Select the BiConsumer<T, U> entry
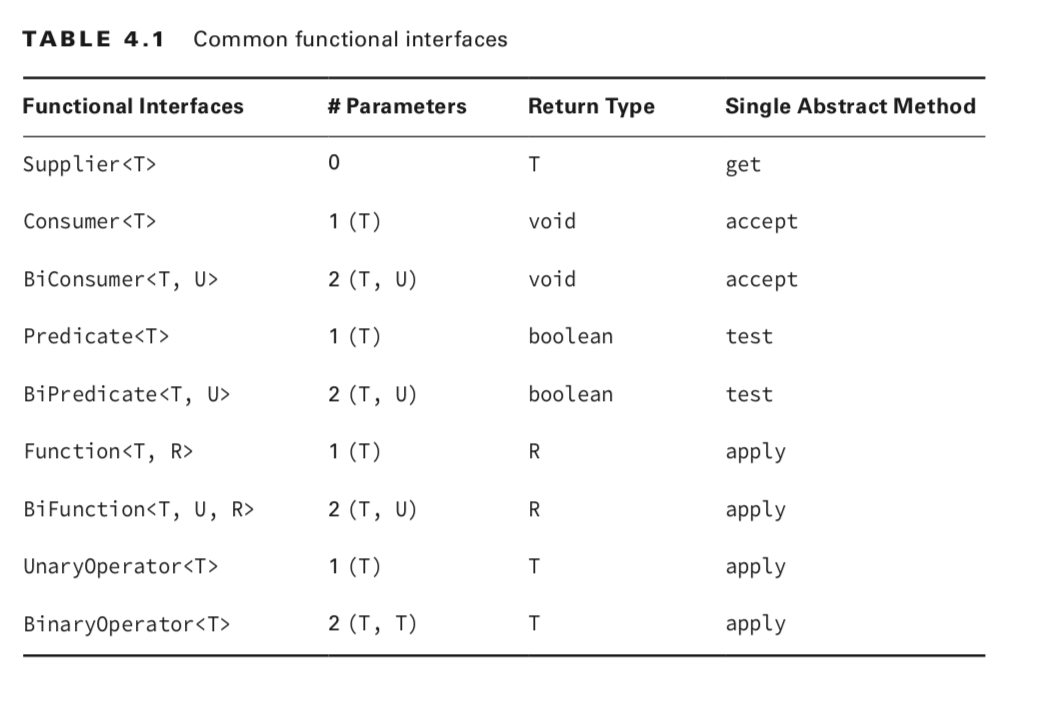This screenshot has width=1038, height=710. click(120, 280)
